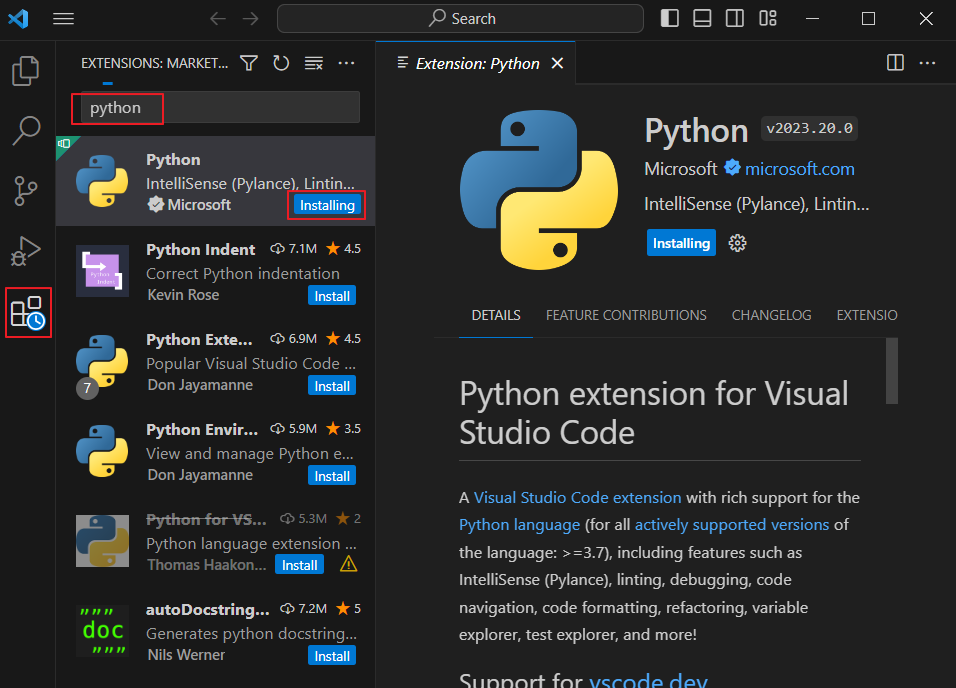Open the microsoft.com publisher link

pyautogui.click(x=799, y=169)
